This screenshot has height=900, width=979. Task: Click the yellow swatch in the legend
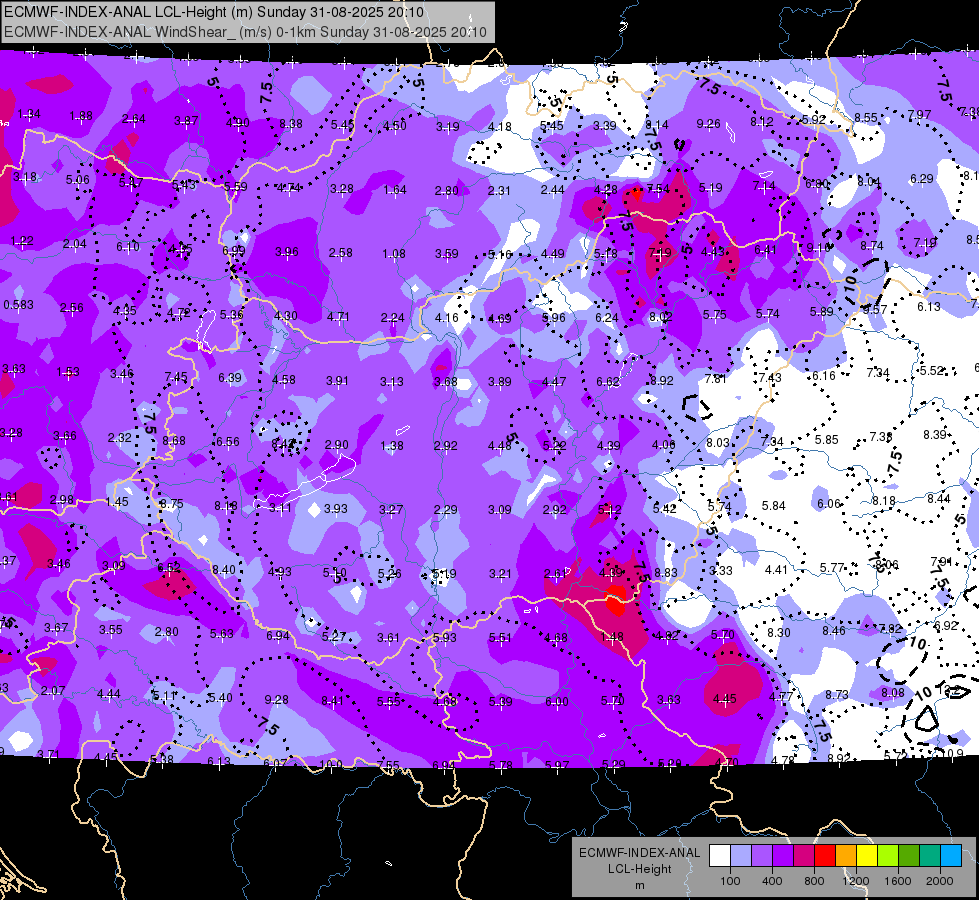867,856
